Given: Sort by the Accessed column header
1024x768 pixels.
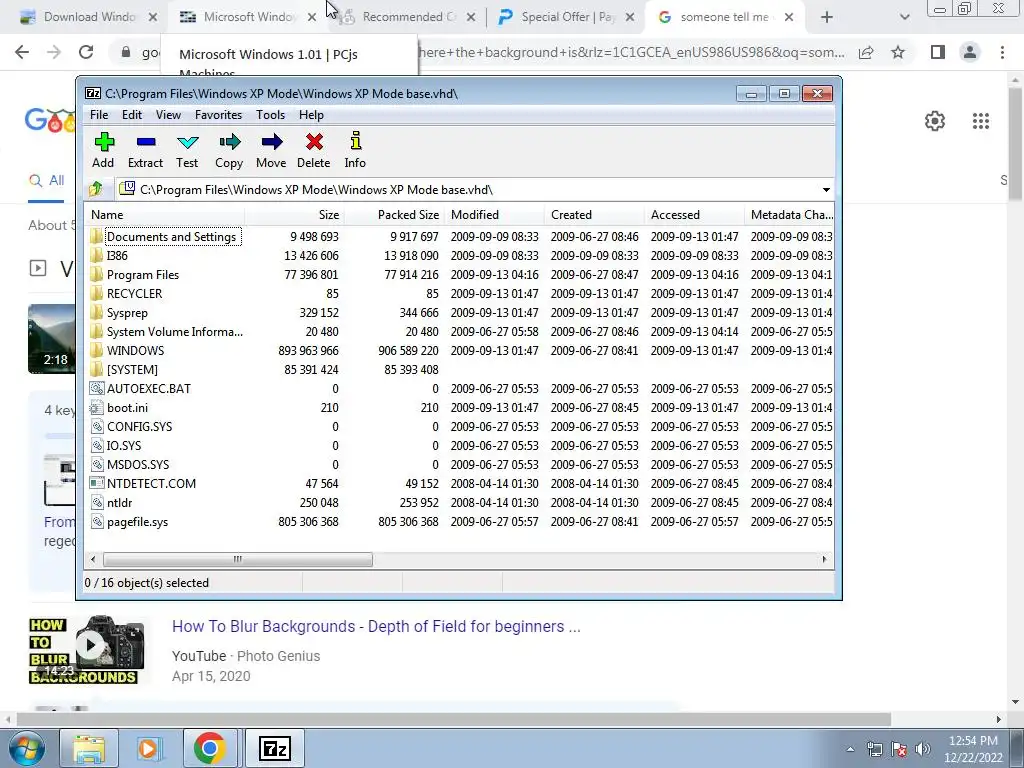Looking at the screenshot, I should [x=694, y=215].
